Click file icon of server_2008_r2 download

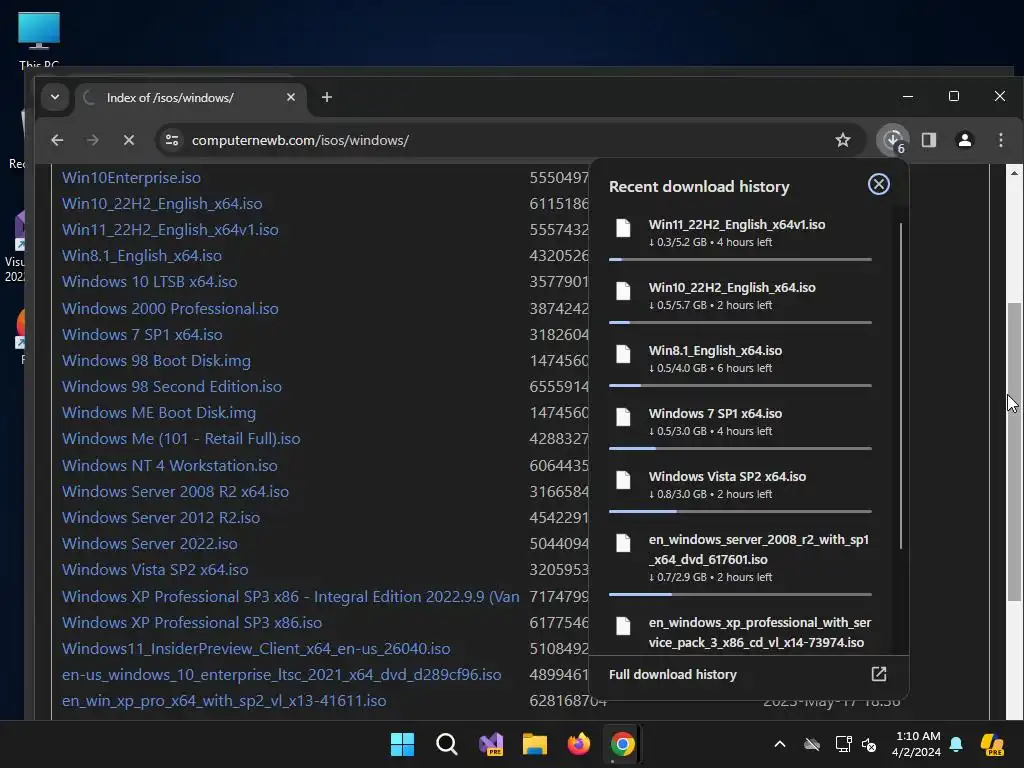point(624,543)
